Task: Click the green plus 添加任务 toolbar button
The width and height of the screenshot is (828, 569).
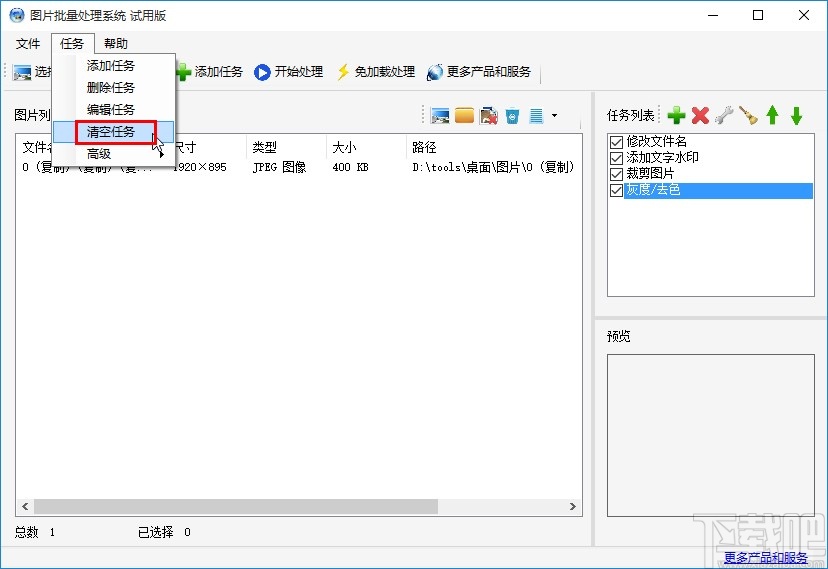Action: (210, 72)
